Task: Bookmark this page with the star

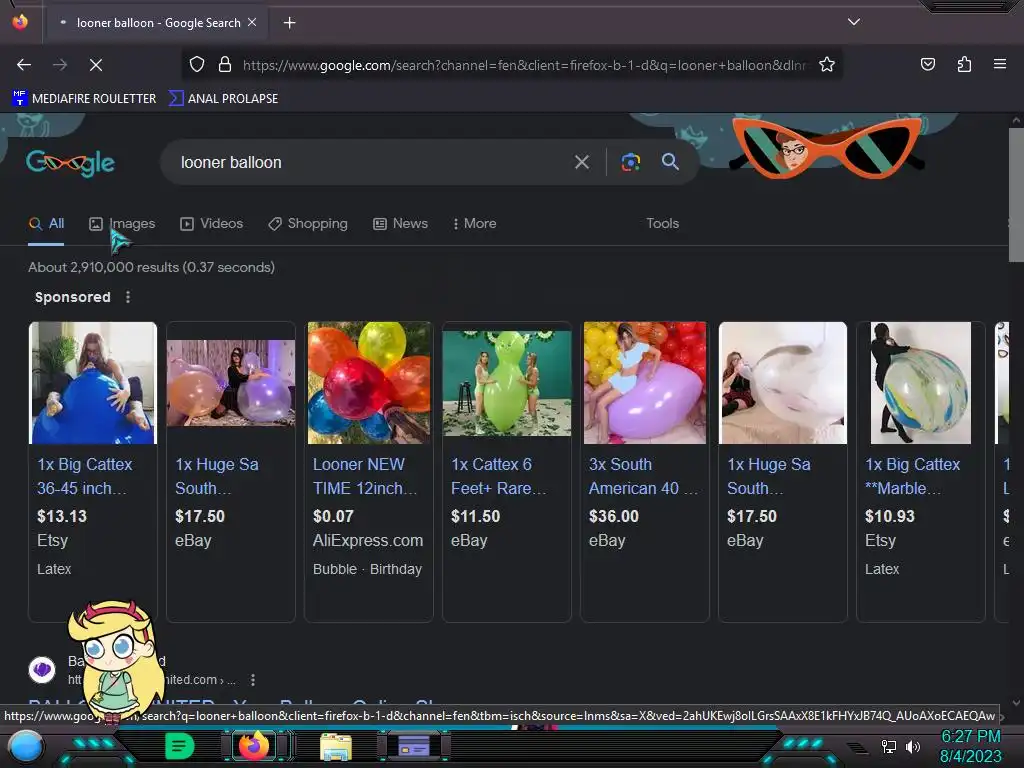Action: point(827,65)
